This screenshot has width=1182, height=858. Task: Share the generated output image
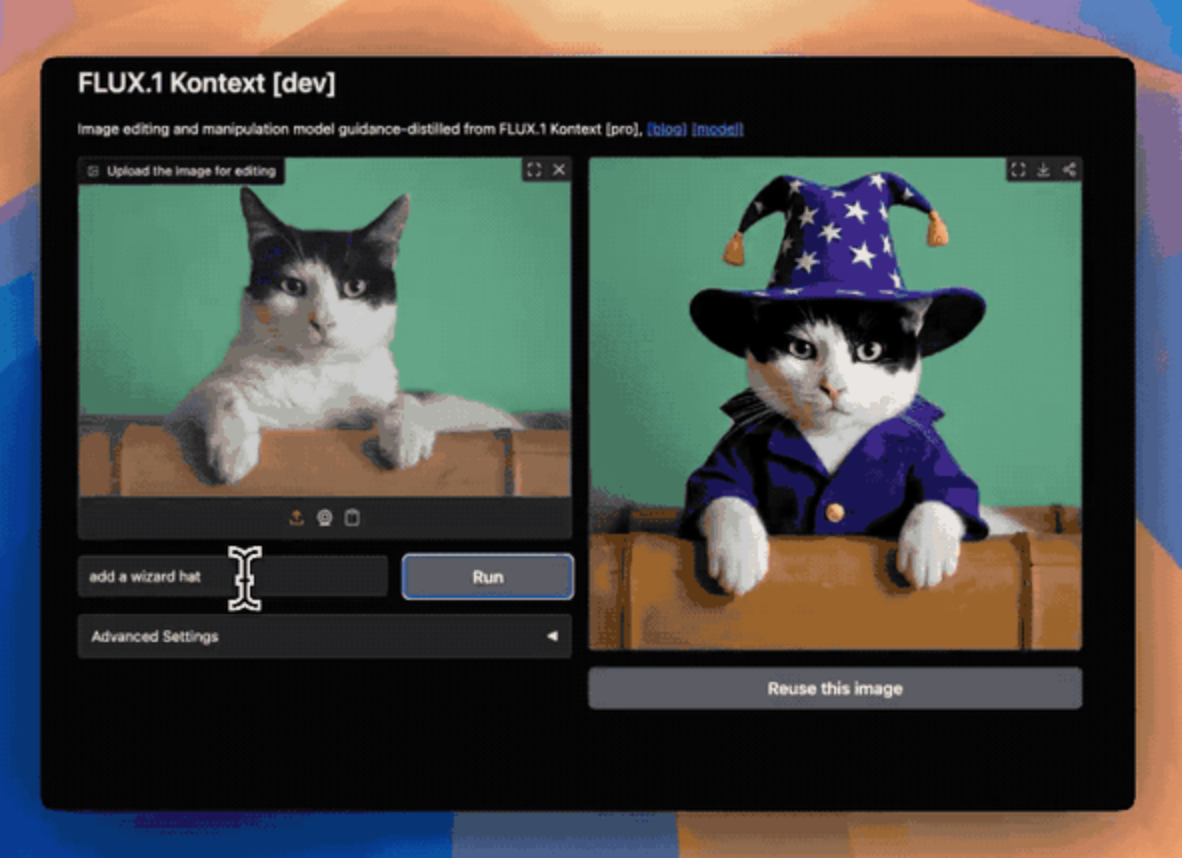tap(1069, 170)
